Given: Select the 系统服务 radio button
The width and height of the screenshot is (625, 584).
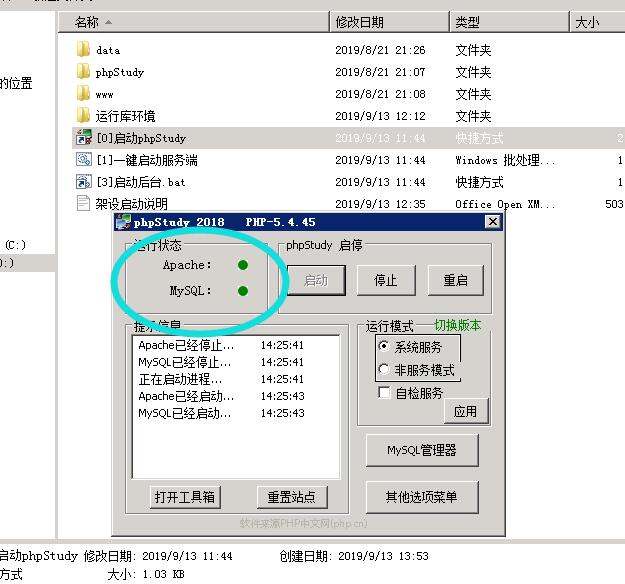Looking at the screenshot, I should click(x=385, y=347).
